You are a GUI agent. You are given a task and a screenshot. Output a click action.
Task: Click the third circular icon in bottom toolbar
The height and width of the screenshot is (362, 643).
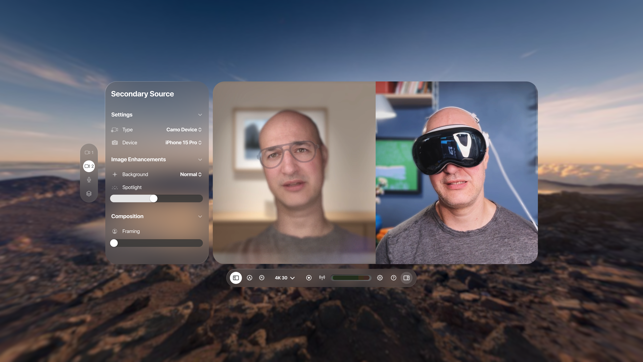pyautogui.click(x=262, y=278)
